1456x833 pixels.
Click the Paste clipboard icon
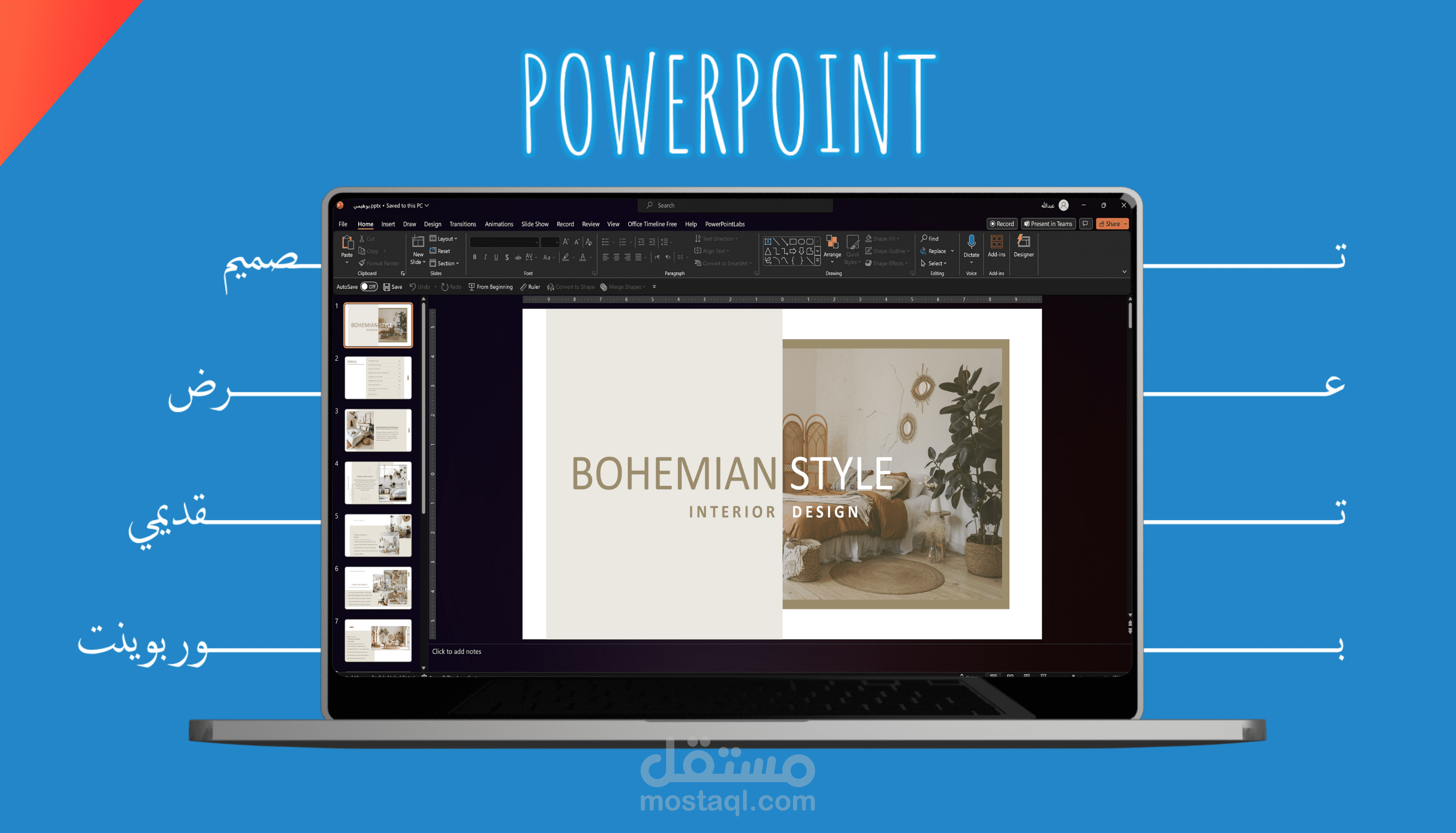347,243
